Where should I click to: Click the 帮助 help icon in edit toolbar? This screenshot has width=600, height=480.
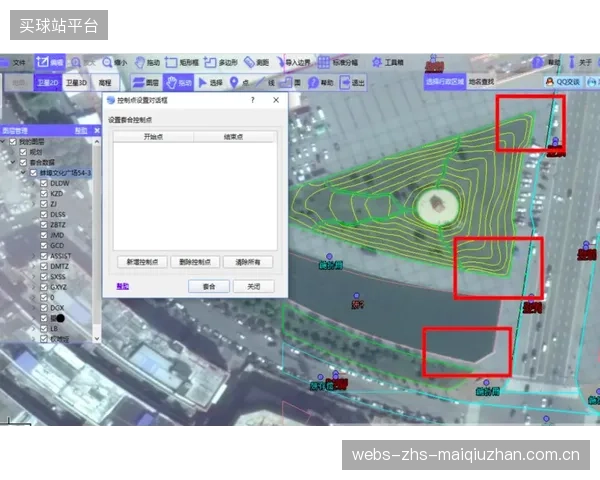pyautogui.click(x=313, y=83)
